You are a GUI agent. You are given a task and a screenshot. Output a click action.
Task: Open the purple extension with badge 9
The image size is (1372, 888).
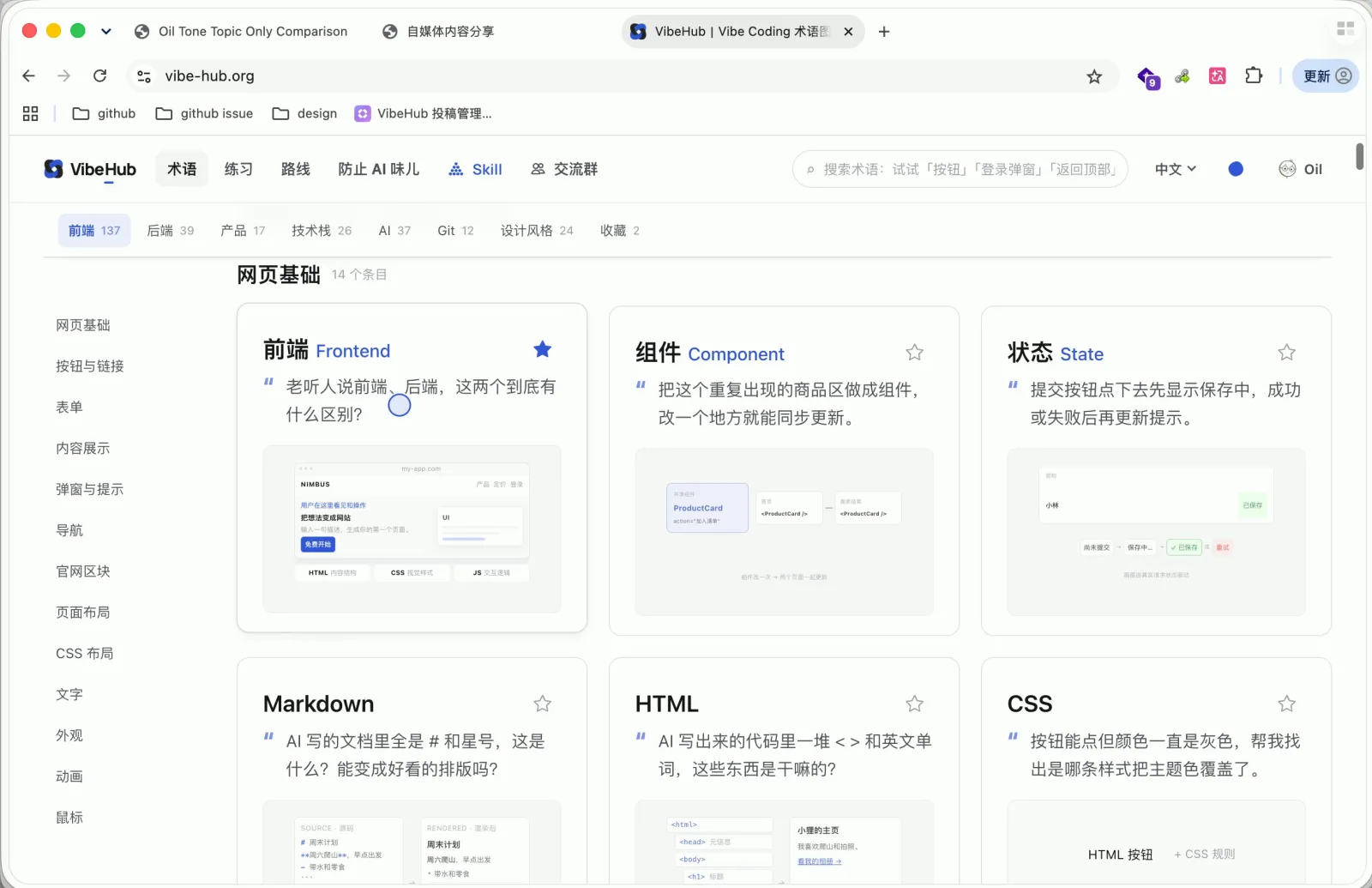(x=1147, y=77)
